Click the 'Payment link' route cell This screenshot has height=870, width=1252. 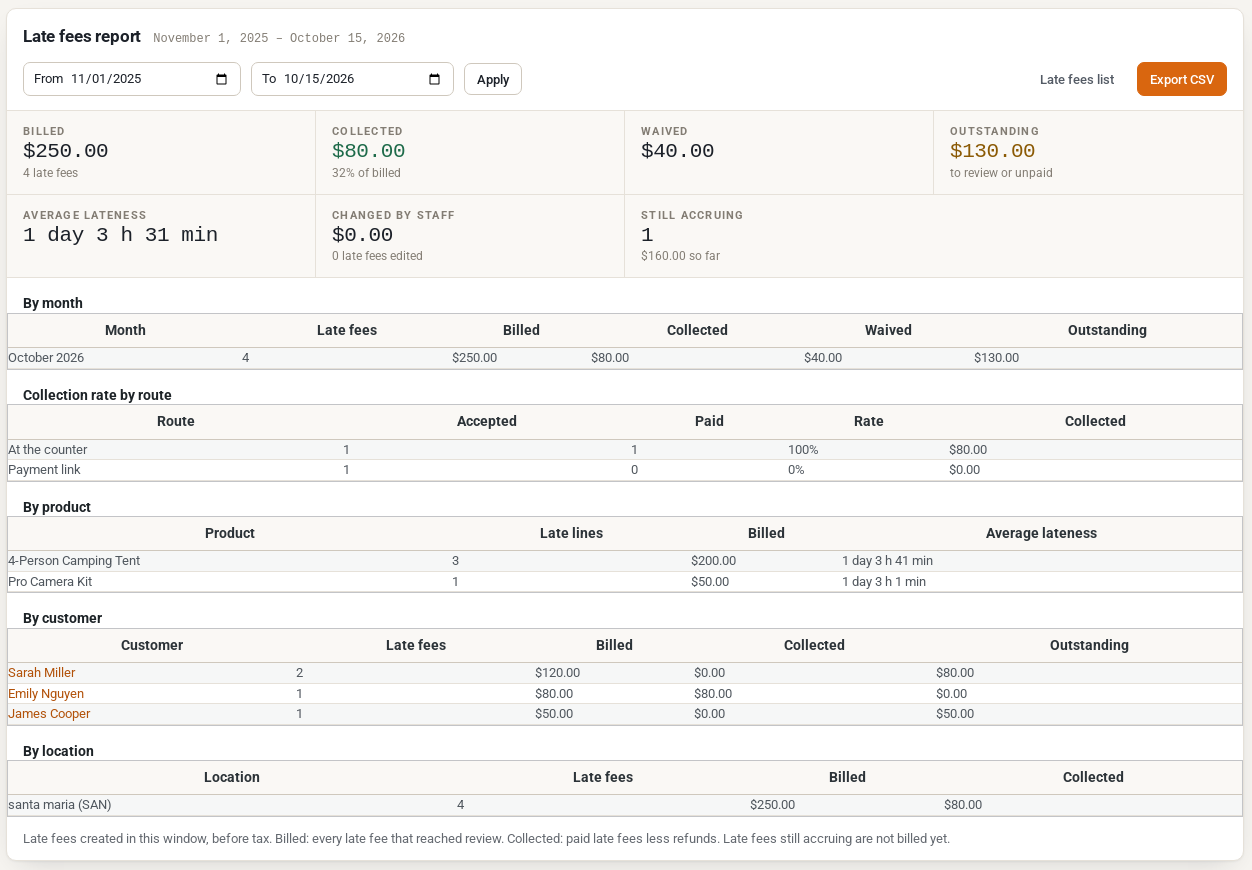pos(45,470)
